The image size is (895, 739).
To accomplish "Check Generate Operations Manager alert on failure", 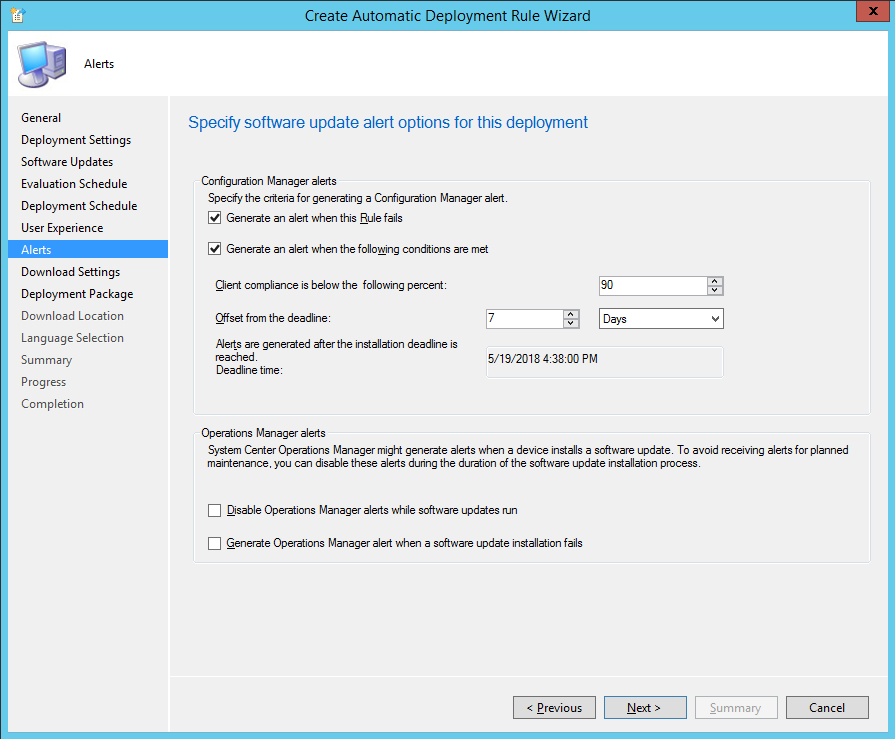I will coord(215,544).
